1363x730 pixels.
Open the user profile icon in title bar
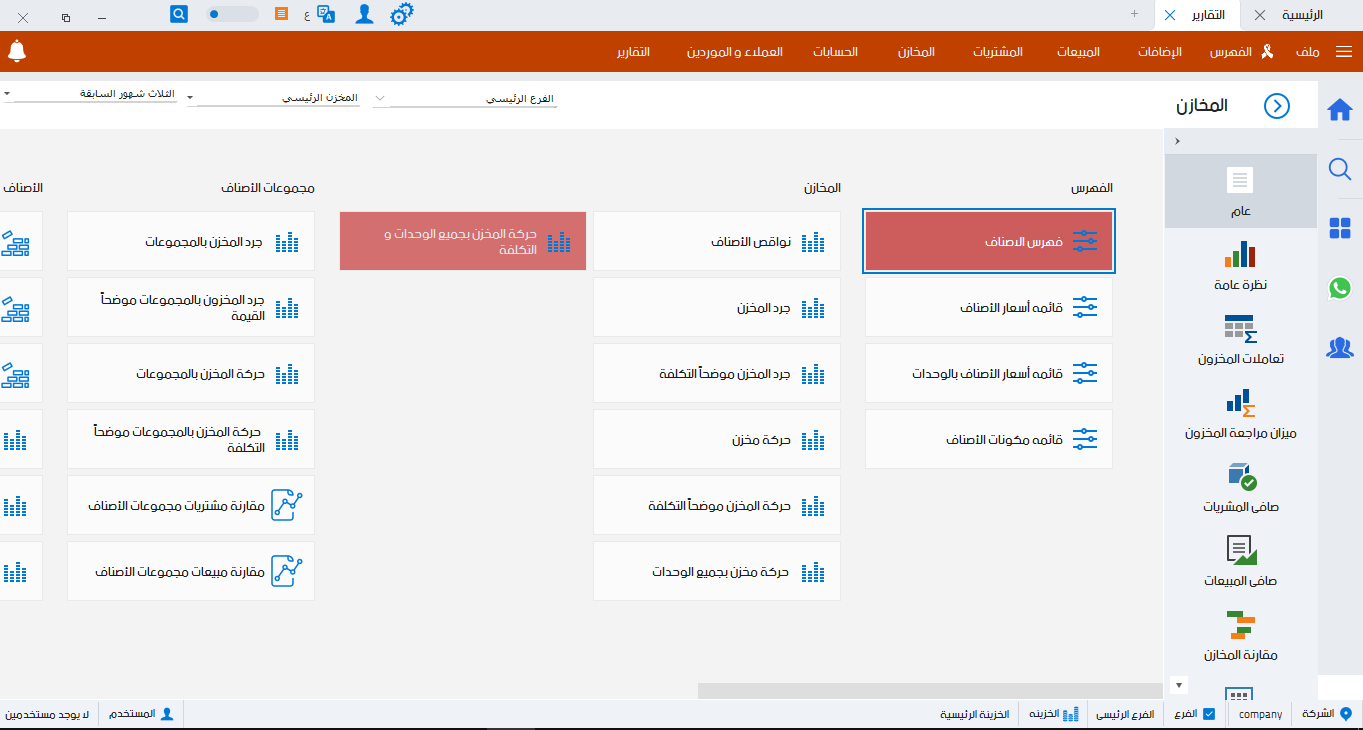click(365, 14)
